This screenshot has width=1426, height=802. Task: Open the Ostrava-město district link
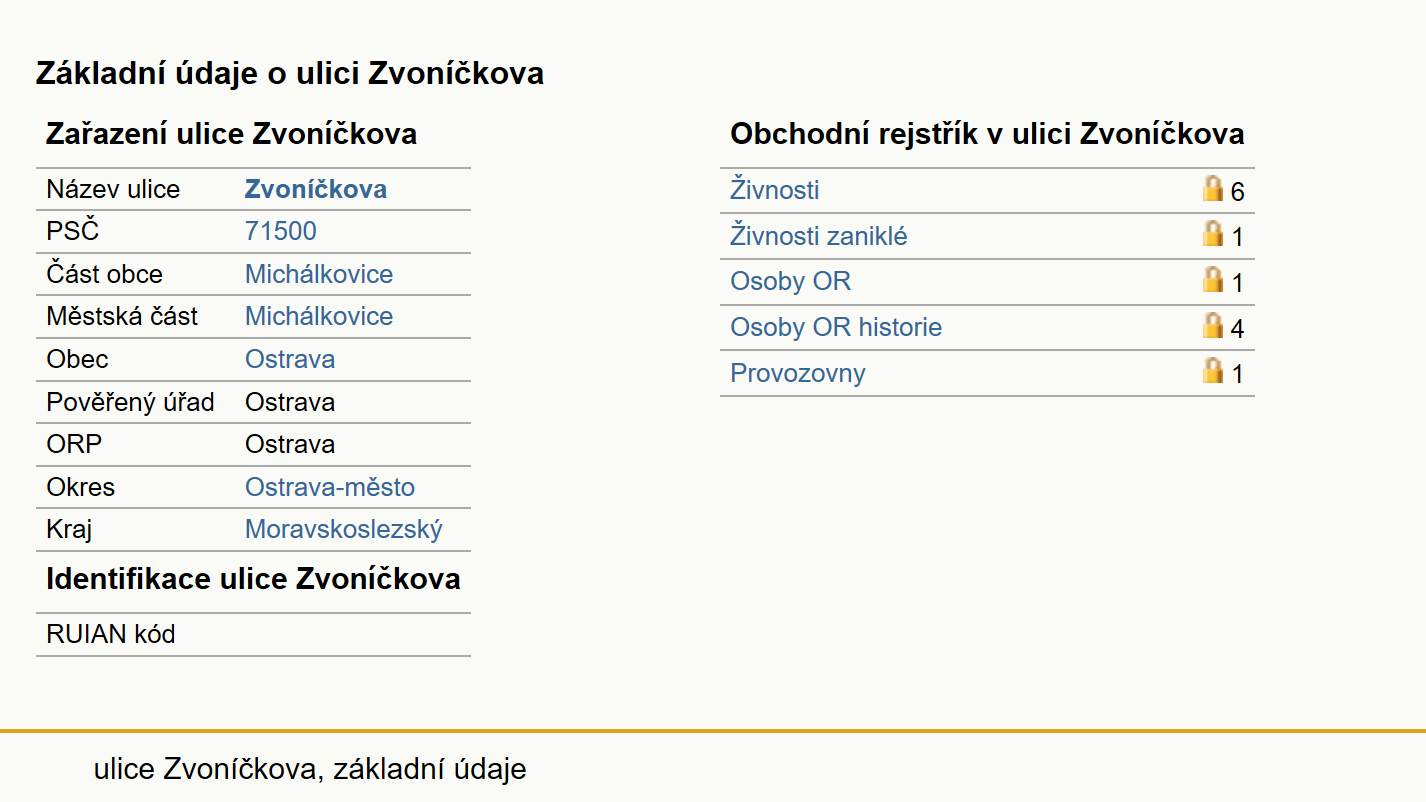point(330,487)
